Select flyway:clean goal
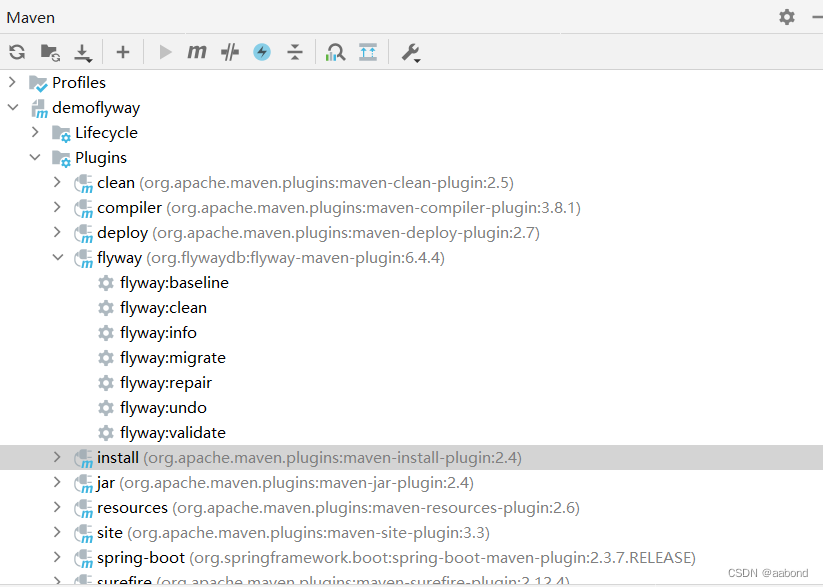This screenshot has height=587, width=823. (163, 308)
